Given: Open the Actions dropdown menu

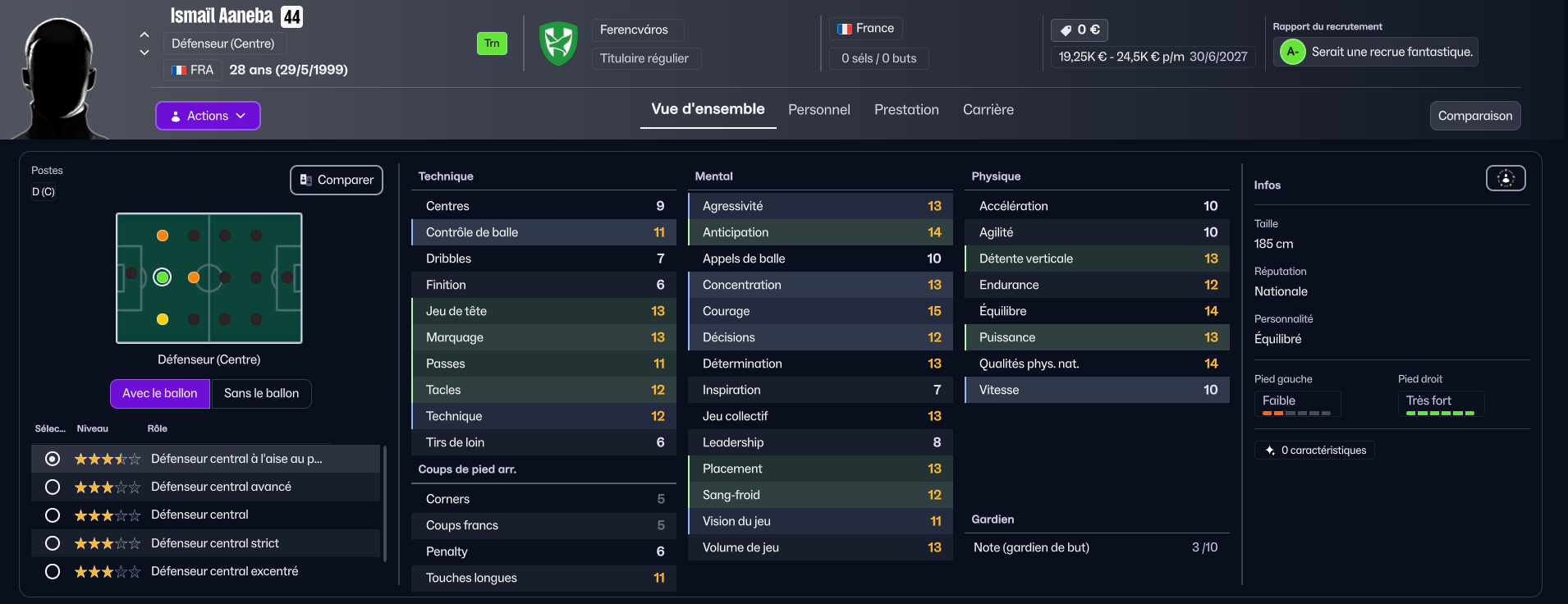Looking at the screenshot, I should (x=208, y=116).
